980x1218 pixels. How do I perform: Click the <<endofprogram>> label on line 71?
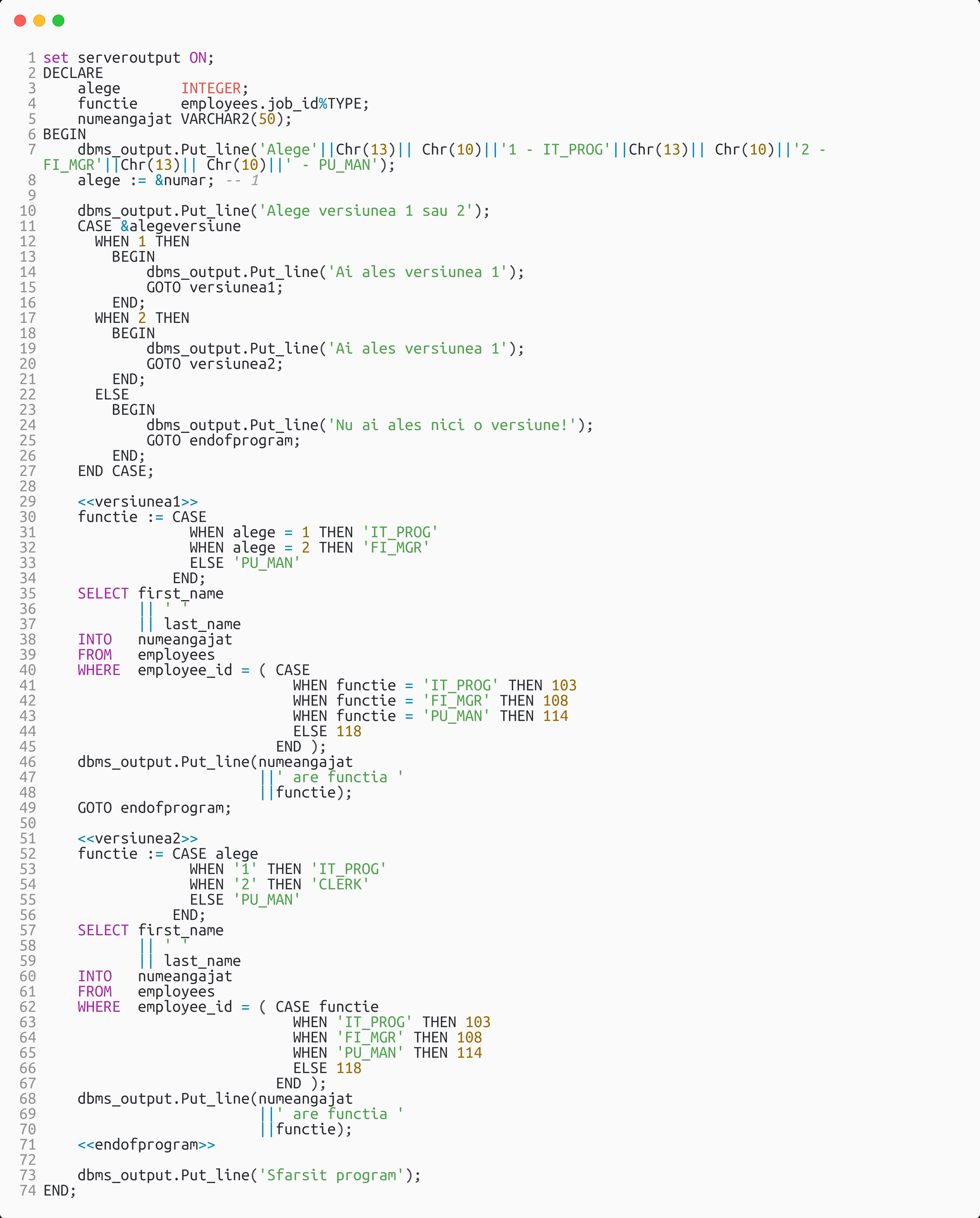tap(146, 1145)
